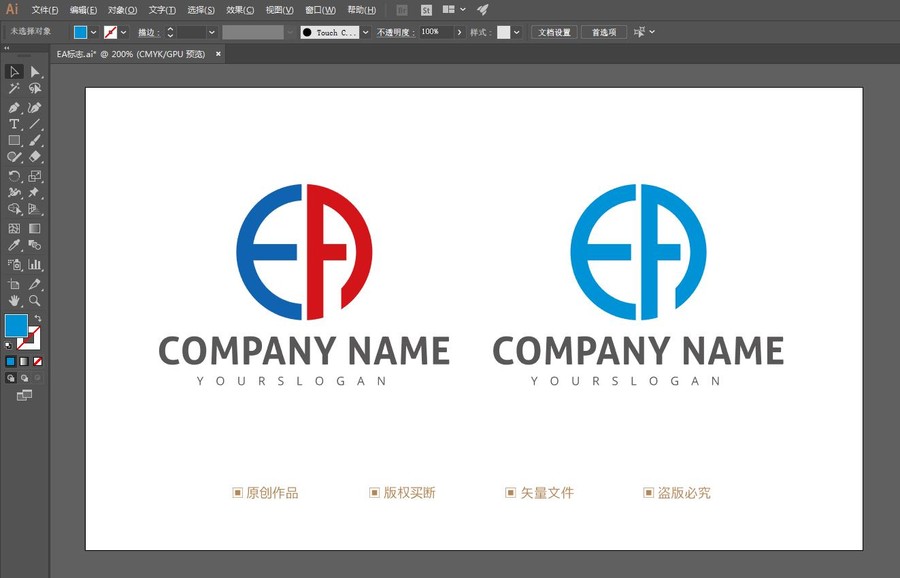The height and width of the screenshot is (578, 900).
Task: Open Adobe Bridge from top bar
Action: tap(402, 10)
